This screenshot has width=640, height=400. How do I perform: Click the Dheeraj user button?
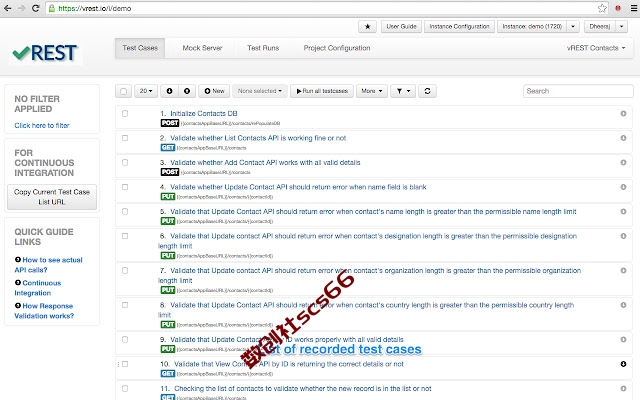600,27
